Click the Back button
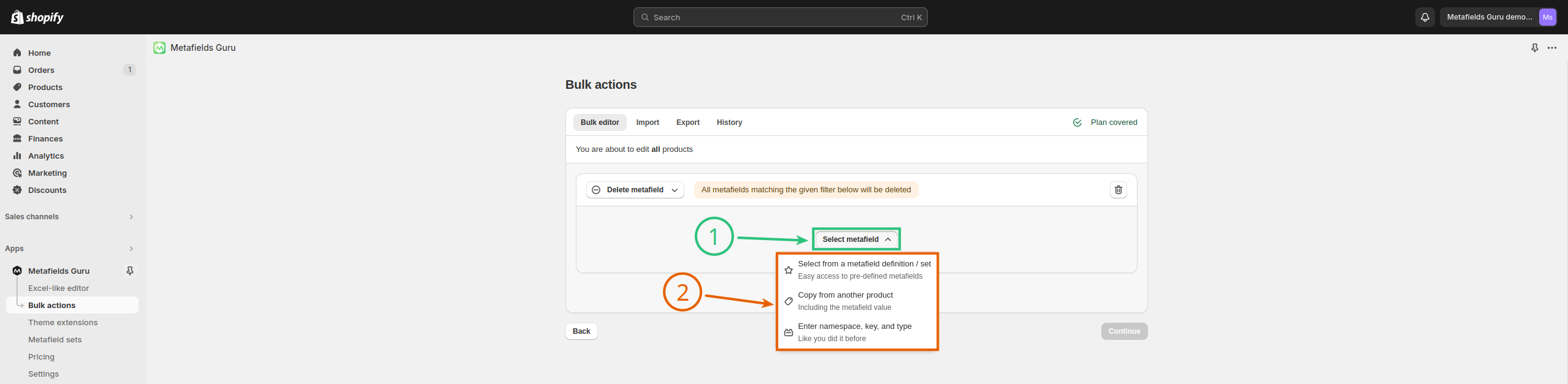Viewport: 1568px width, 384px height. point(581,331)
